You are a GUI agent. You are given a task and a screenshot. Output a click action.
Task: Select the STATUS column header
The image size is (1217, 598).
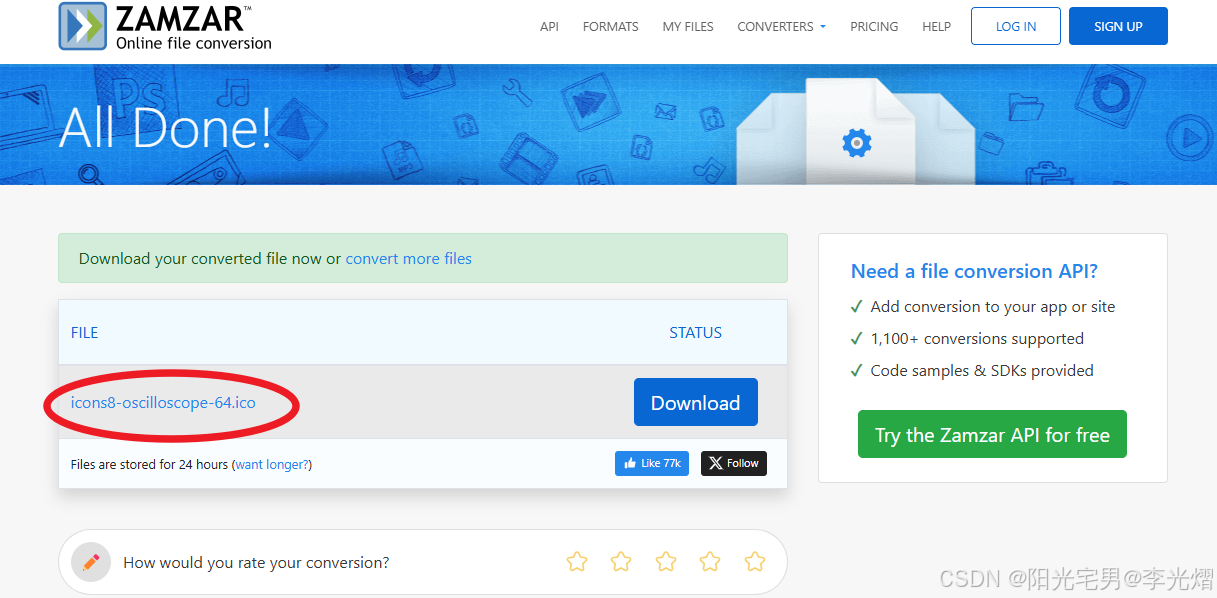click(x=696, y=332)
